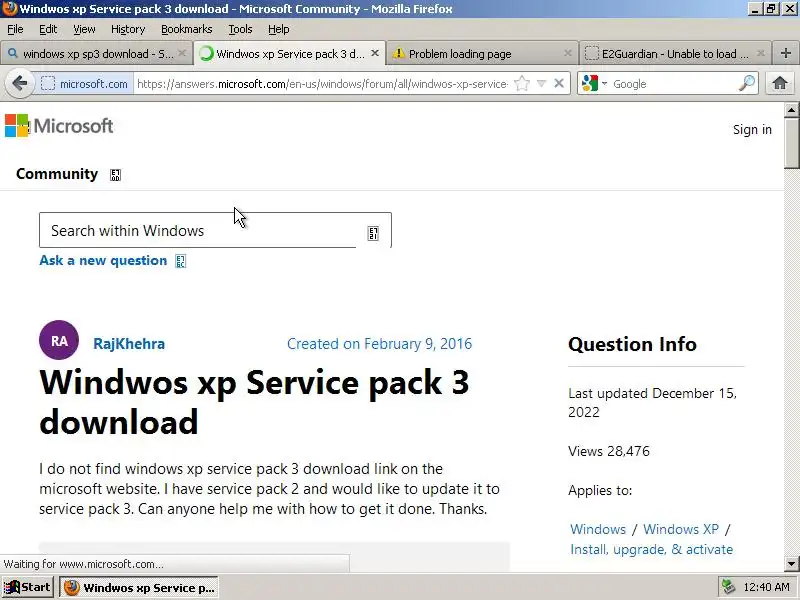Click the Microsoft logo

click(x=59, y=126)
